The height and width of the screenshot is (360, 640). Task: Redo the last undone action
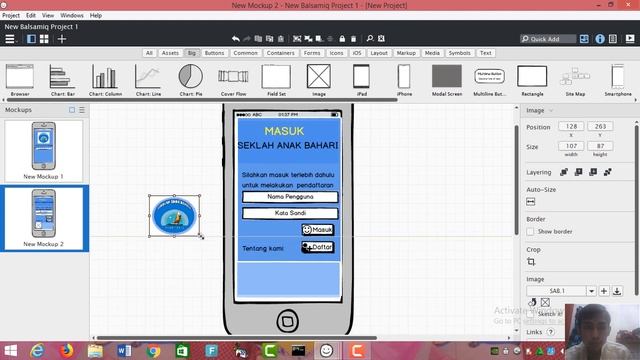[x=247, y=38]
